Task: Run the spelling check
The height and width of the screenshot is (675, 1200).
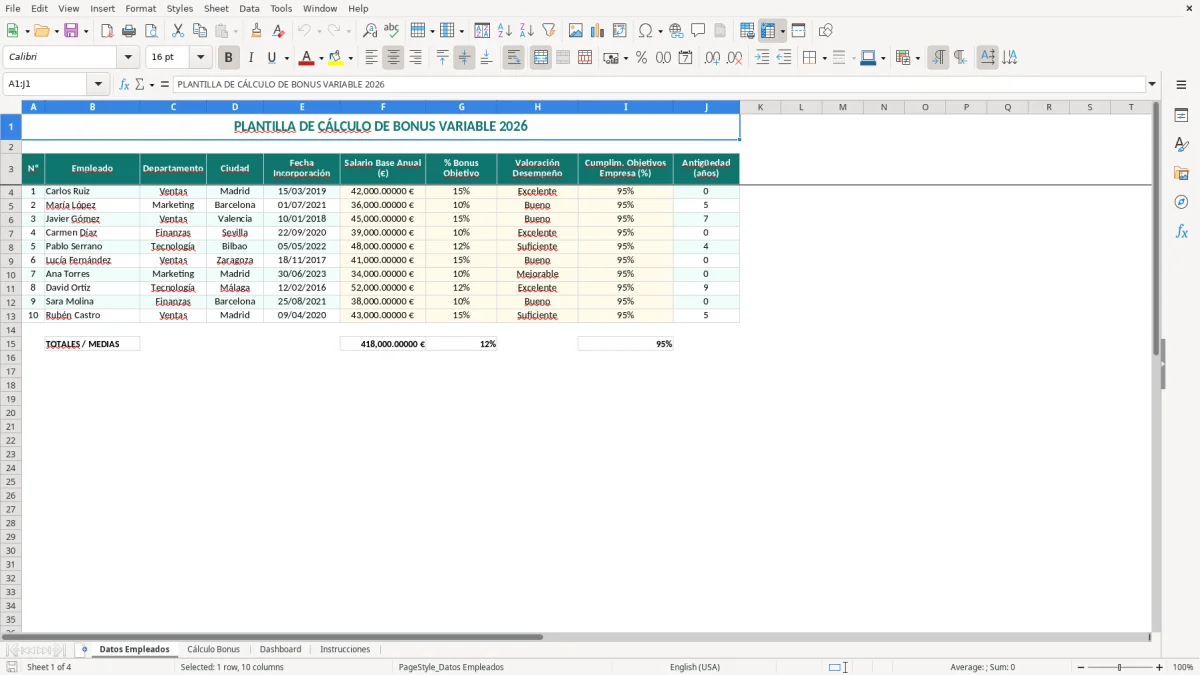Action: point(392,31)
